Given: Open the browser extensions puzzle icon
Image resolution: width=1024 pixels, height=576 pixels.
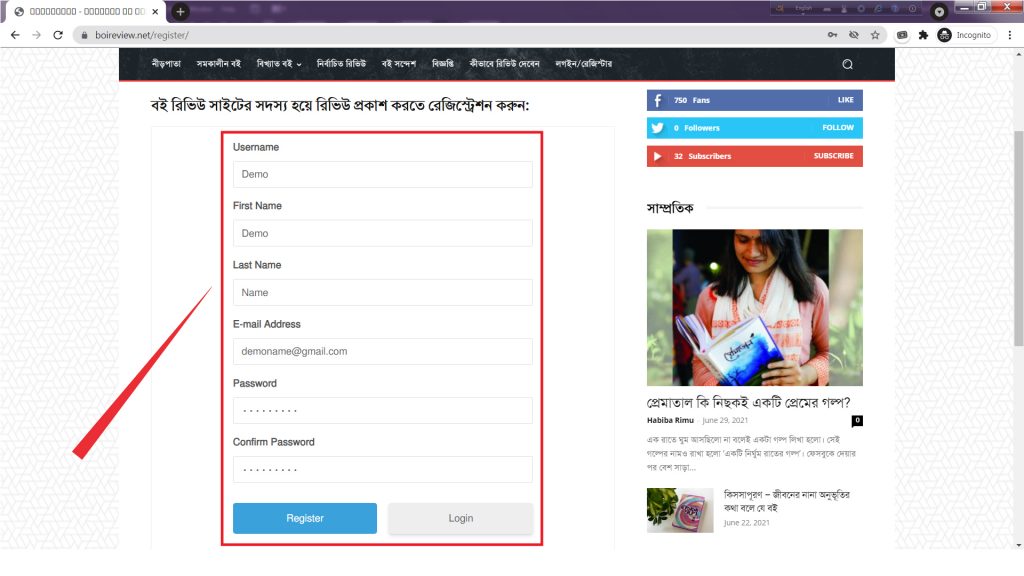Looking at the screenshot, I should 923,35.
